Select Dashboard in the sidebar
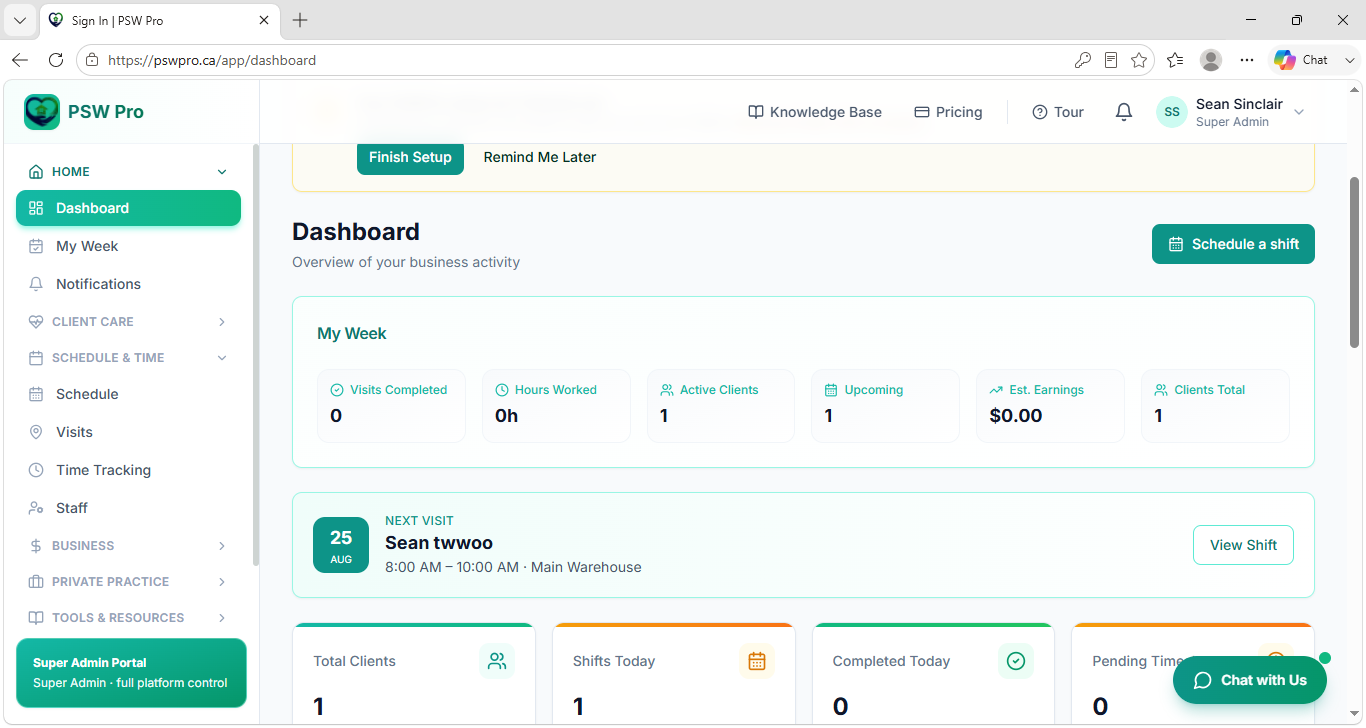This screenshot has width=1366, height=728. coord(128,208)
